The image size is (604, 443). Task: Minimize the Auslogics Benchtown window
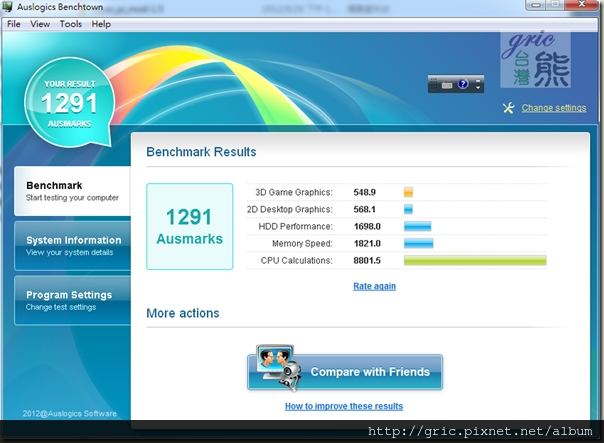coord(536,5)
